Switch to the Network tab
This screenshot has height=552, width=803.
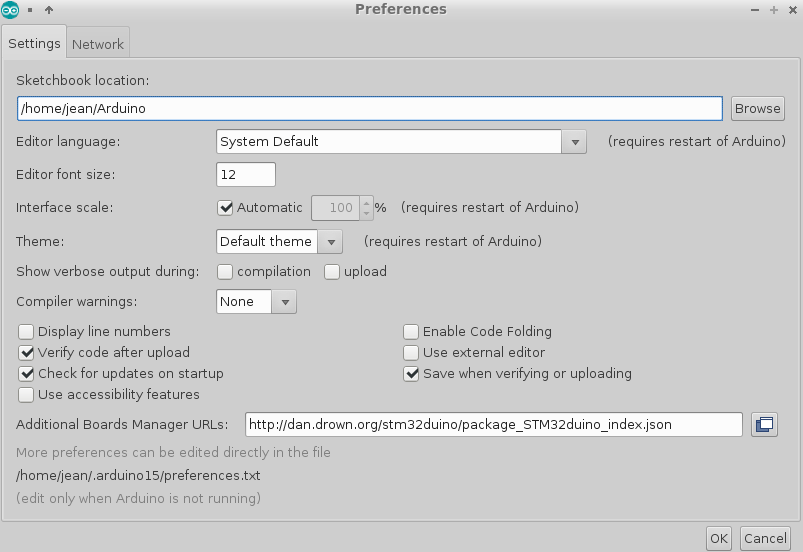click(x=98, y=44)
